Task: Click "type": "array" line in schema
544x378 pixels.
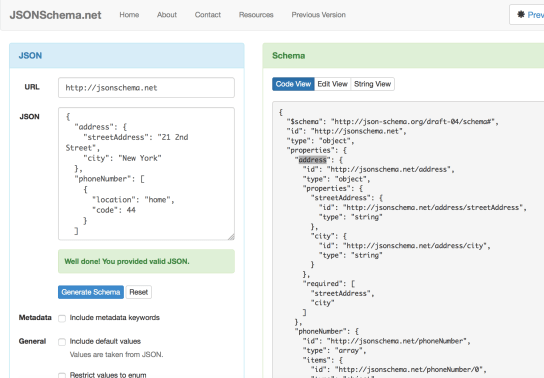Action: click(334, 350)
